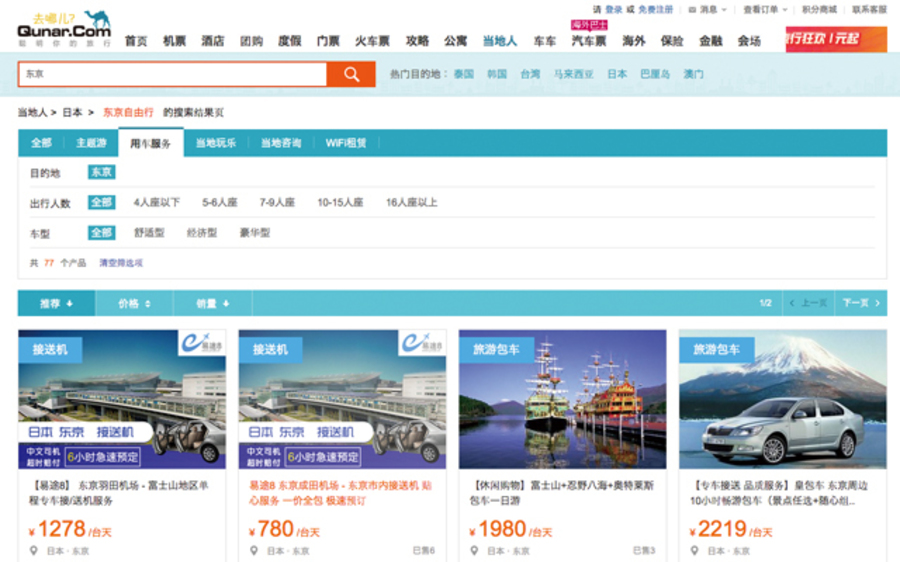Image resolution: width=900 pixels, height=562 pixels.
Task: Expand the 查看订单 dropdown
Action: click(x=765, y=9)
